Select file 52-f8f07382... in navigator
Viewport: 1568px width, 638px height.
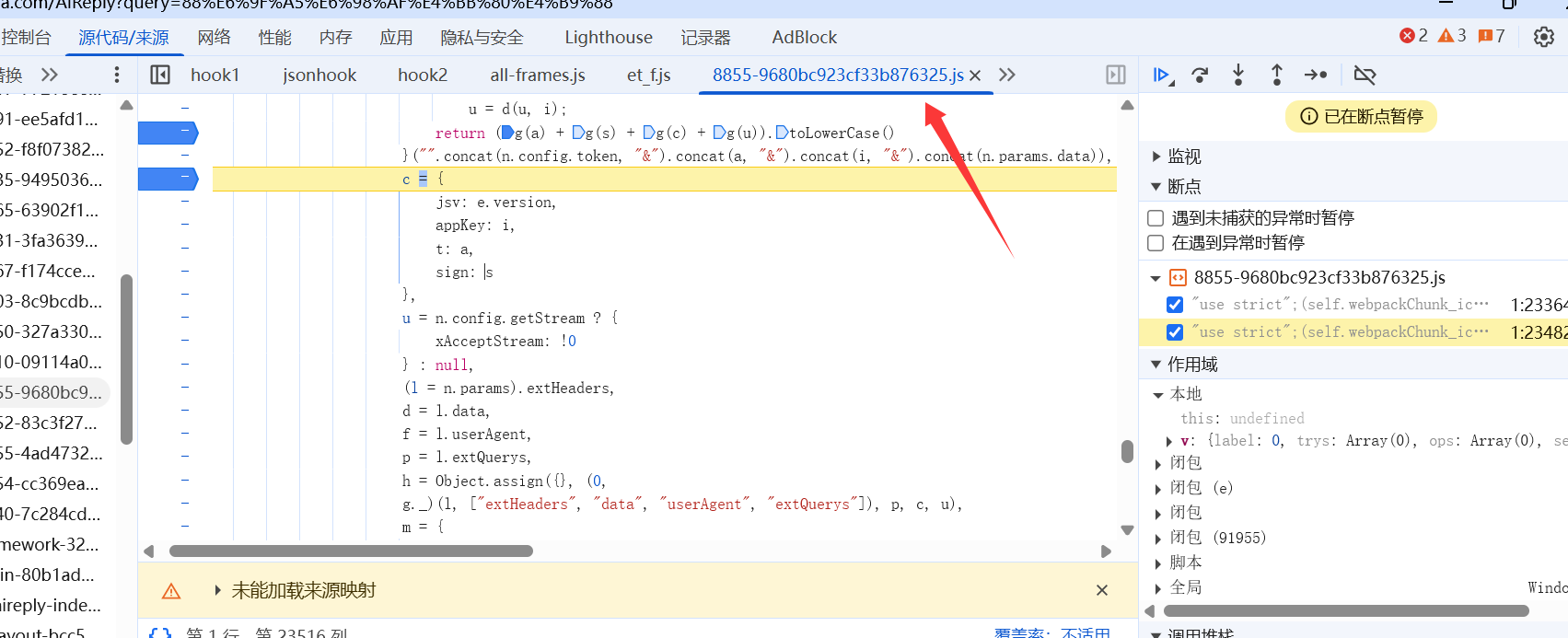tap(52, 149)
